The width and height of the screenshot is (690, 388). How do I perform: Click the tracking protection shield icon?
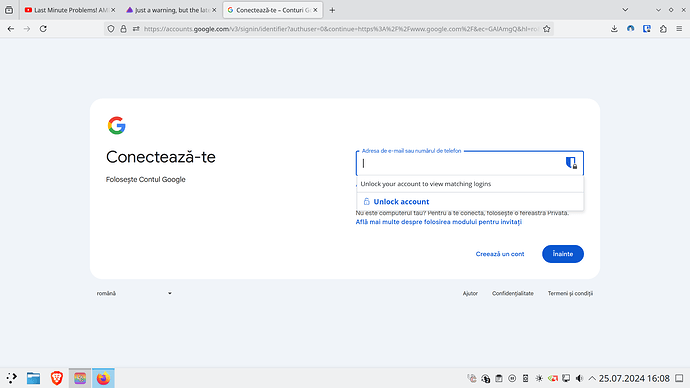[111, 29]
